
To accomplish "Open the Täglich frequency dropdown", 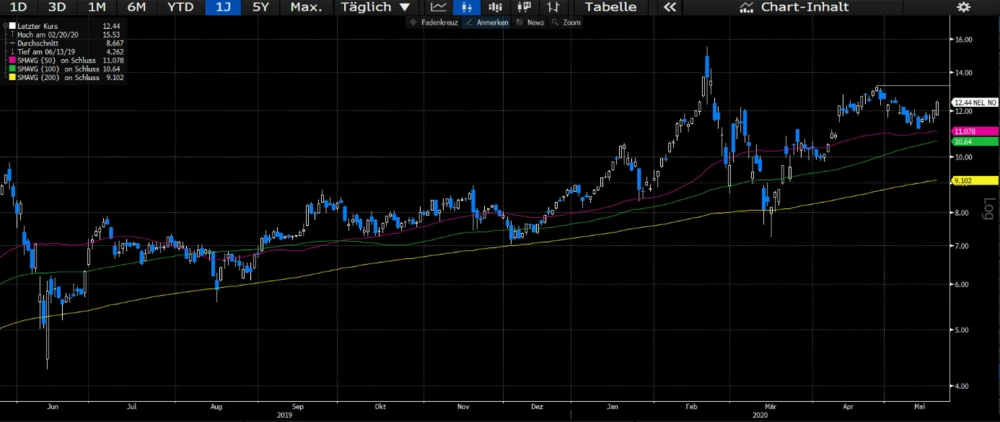I will click(375, 7).
